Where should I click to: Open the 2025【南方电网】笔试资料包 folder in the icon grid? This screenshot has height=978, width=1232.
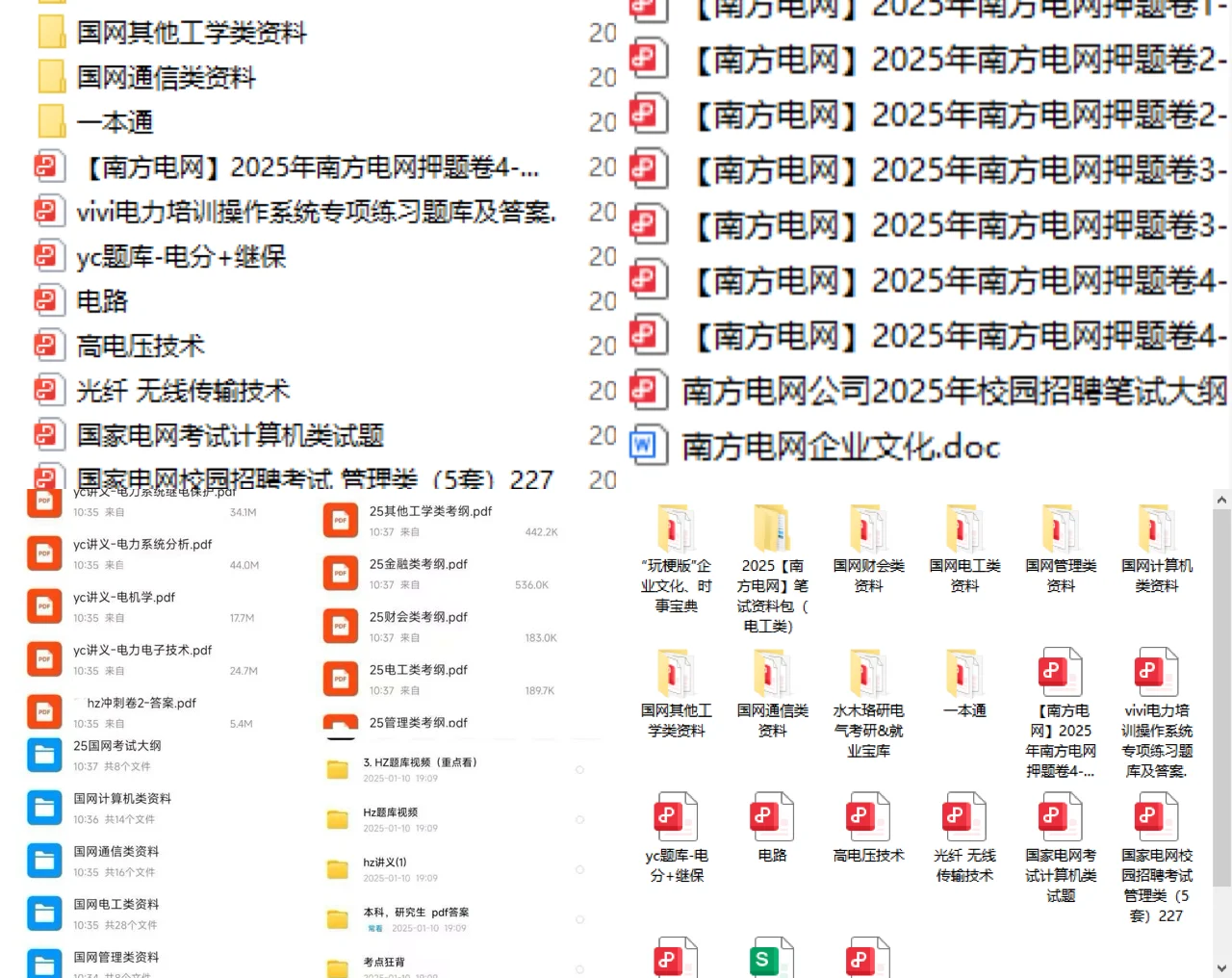coord(772,570)
